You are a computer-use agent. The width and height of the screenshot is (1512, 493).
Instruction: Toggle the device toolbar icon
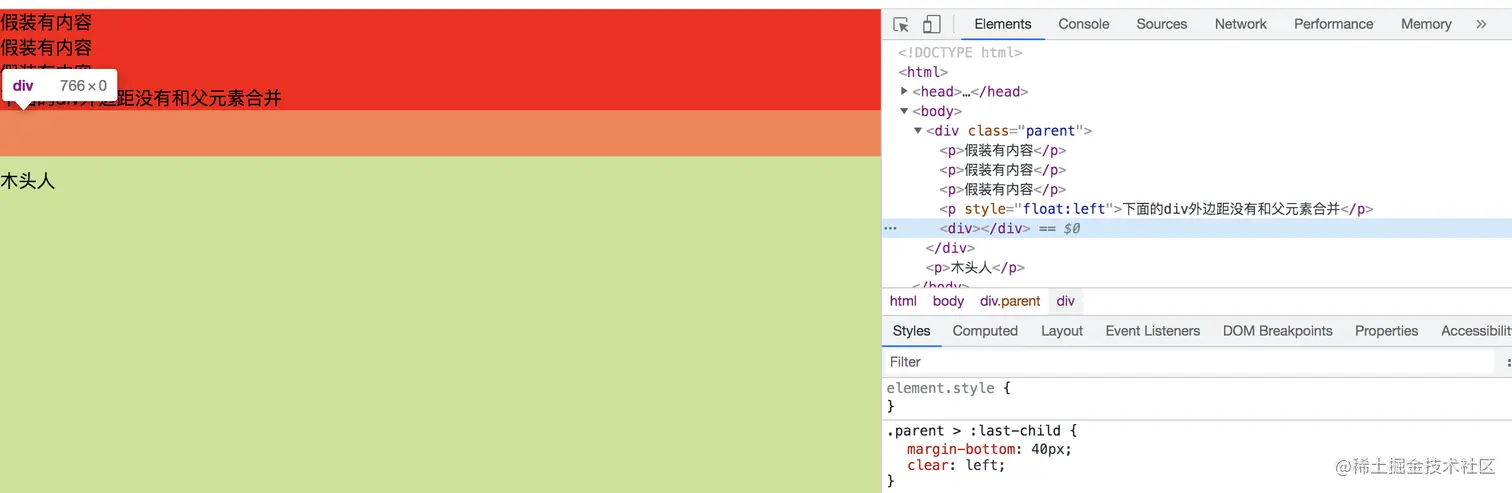tap(931, 24)
